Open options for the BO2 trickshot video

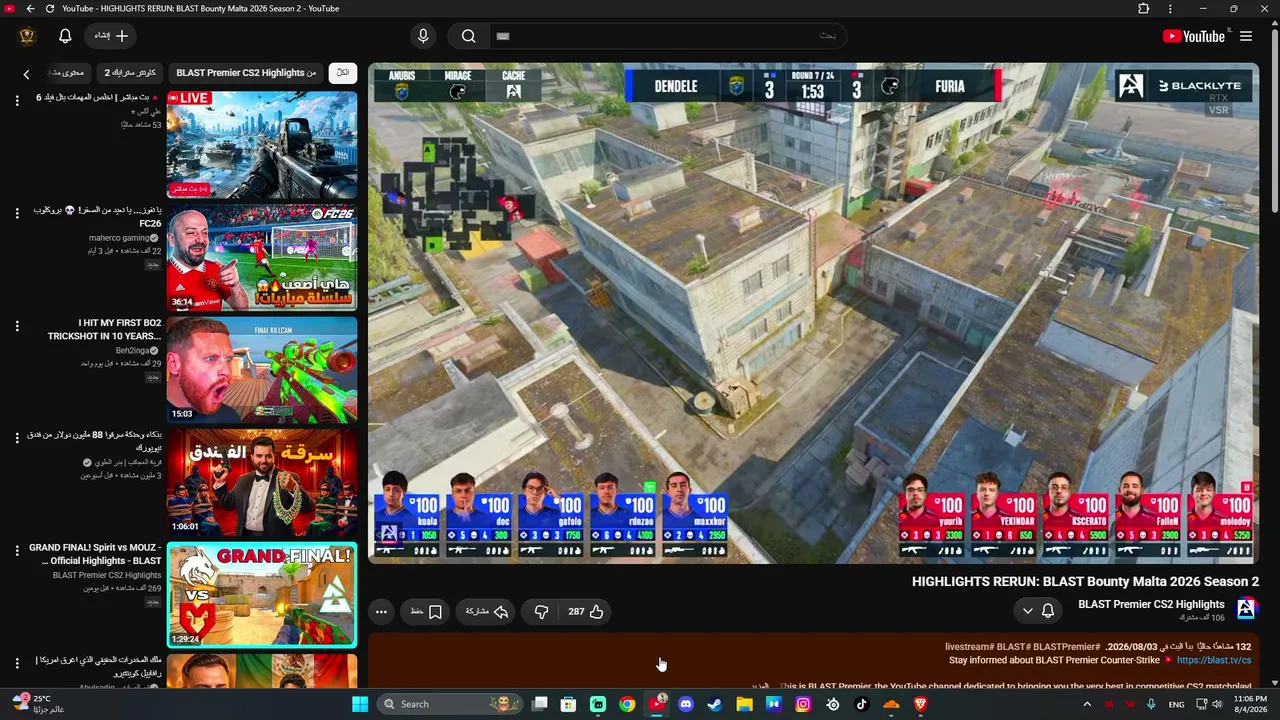pyautogui.click(x=17, y=326)
